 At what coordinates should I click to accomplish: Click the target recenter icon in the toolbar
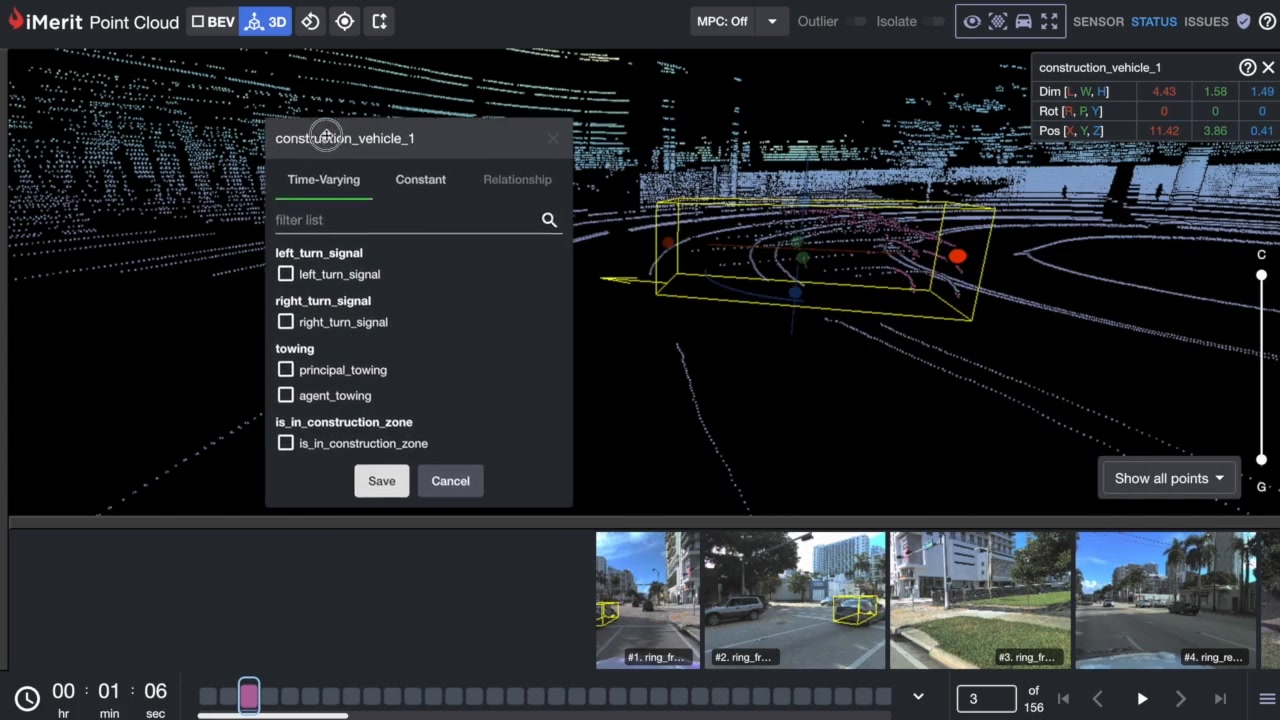(345, 21)
